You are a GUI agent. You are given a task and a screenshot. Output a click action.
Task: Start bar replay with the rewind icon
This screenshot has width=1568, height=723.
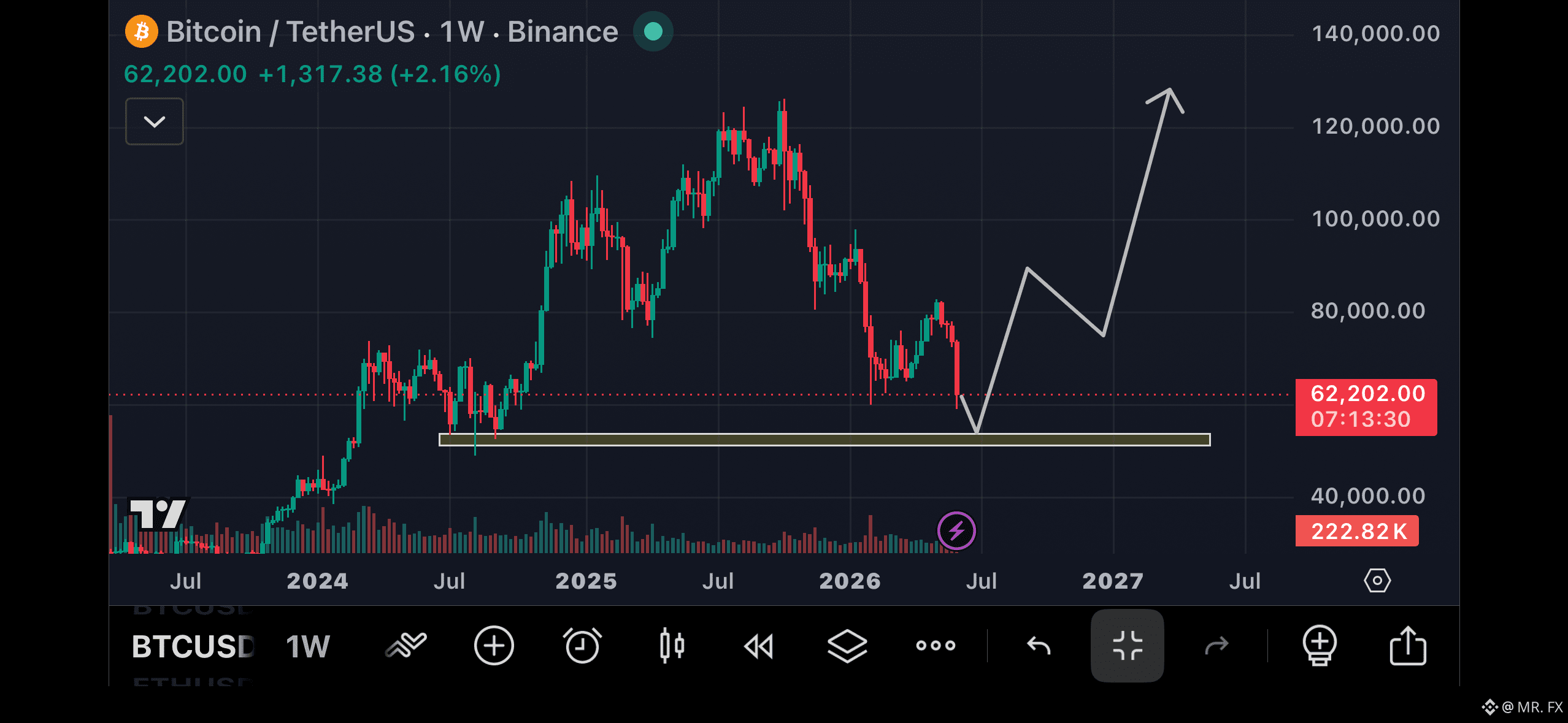[x=759, y=646]
